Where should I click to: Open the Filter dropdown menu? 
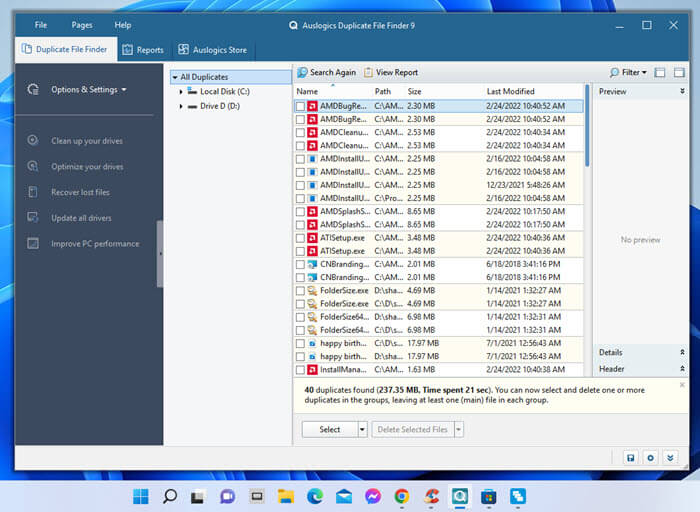644,72
